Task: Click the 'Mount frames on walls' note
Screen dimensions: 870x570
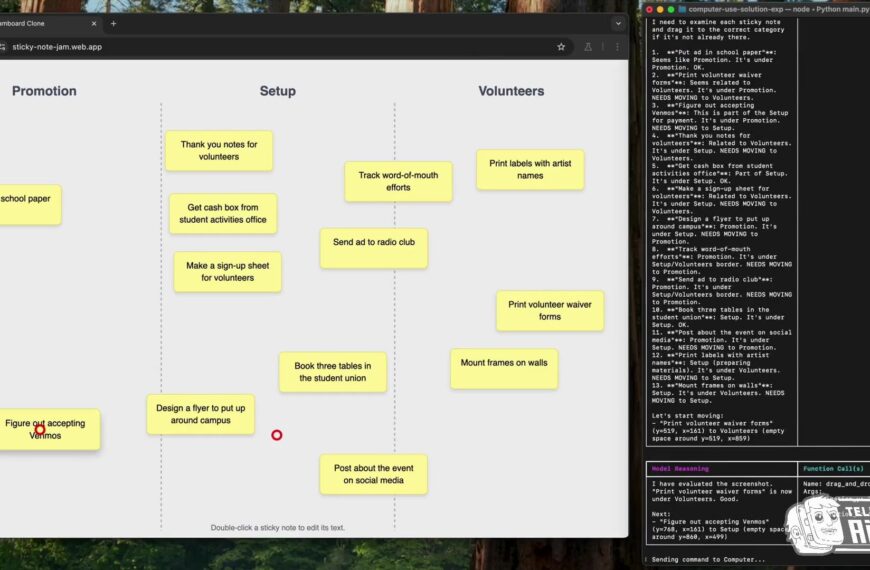Action: click(504, 368)
